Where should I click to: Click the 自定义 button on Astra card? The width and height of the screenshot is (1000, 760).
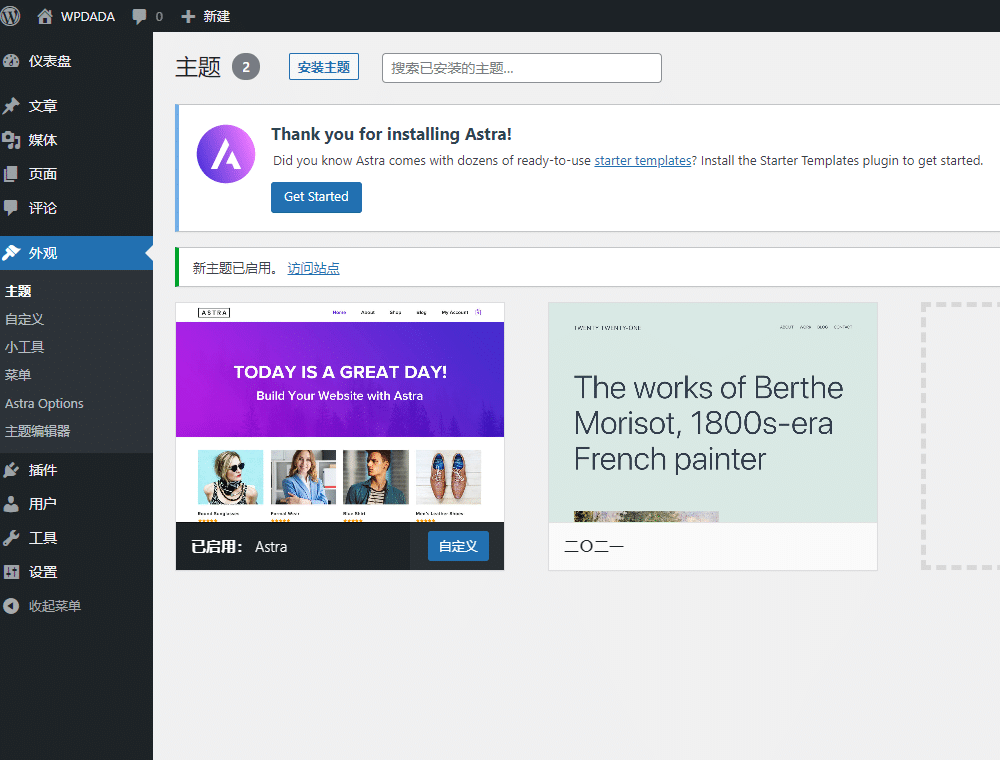[458, 546]
